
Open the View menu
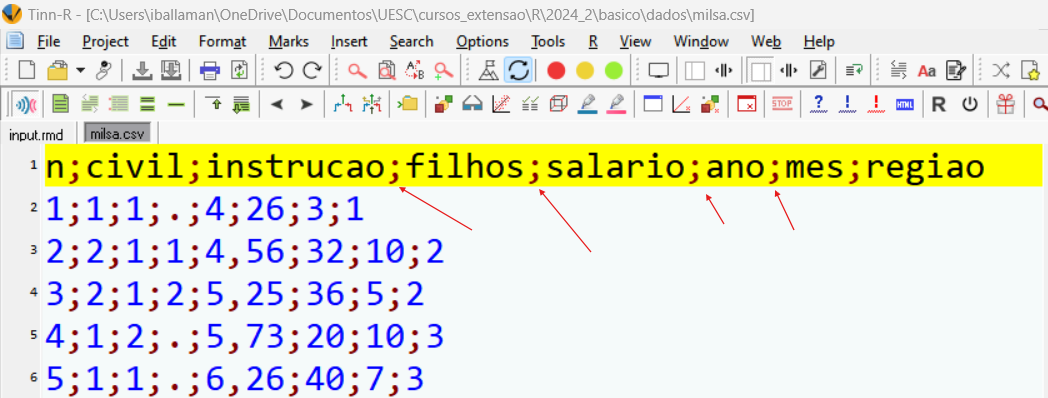[x=636, y=41]
